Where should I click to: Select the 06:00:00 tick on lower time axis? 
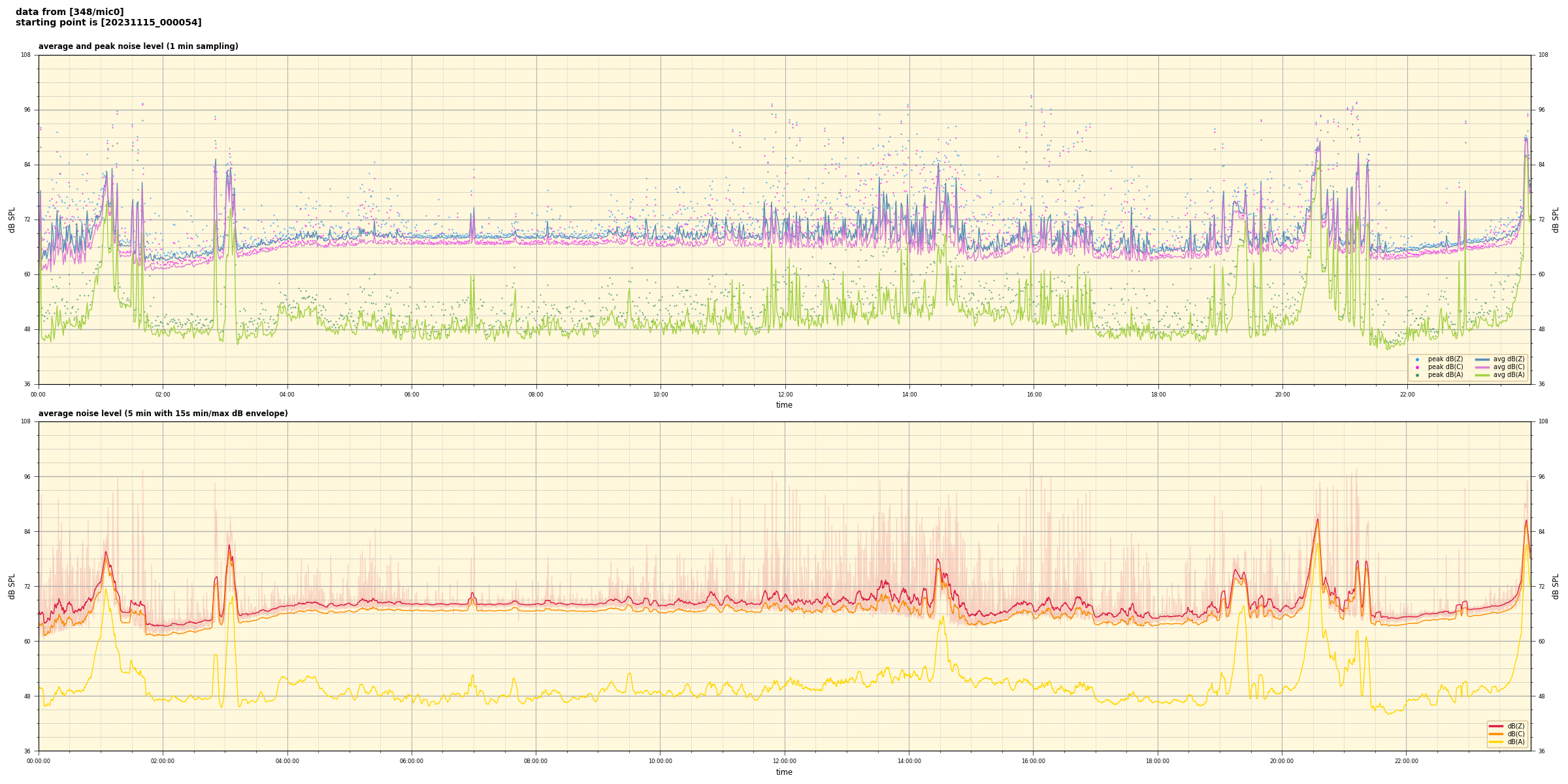pos(412,761)
